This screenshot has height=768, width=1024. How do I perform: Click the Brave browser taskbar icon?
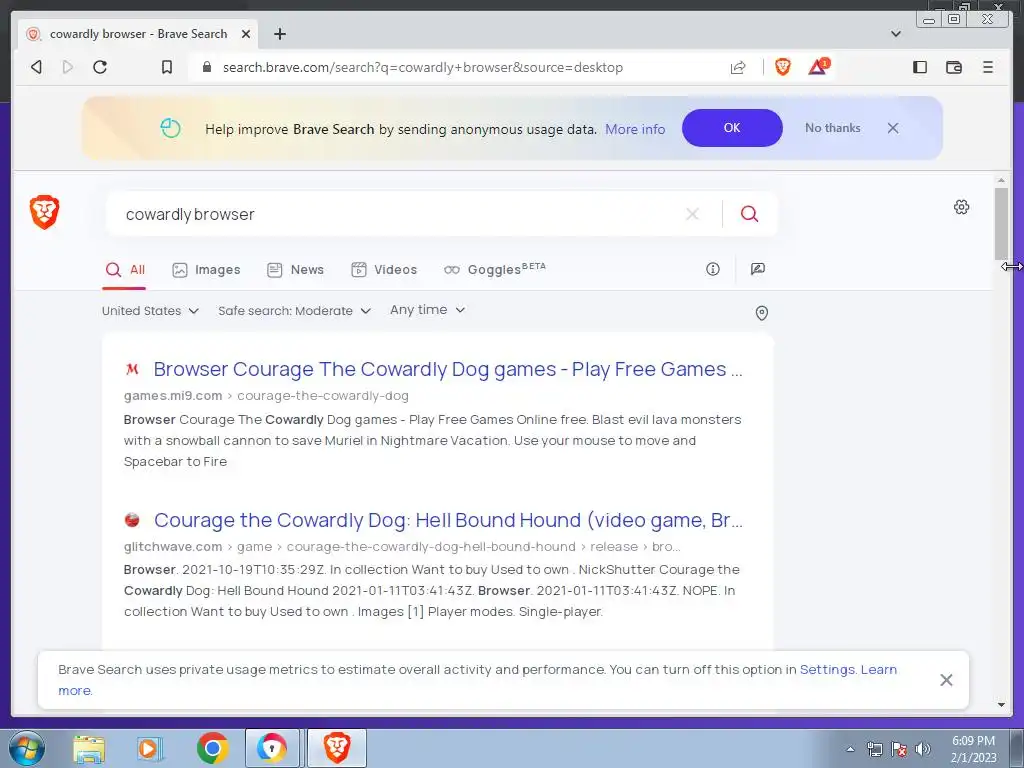(337, 748)
